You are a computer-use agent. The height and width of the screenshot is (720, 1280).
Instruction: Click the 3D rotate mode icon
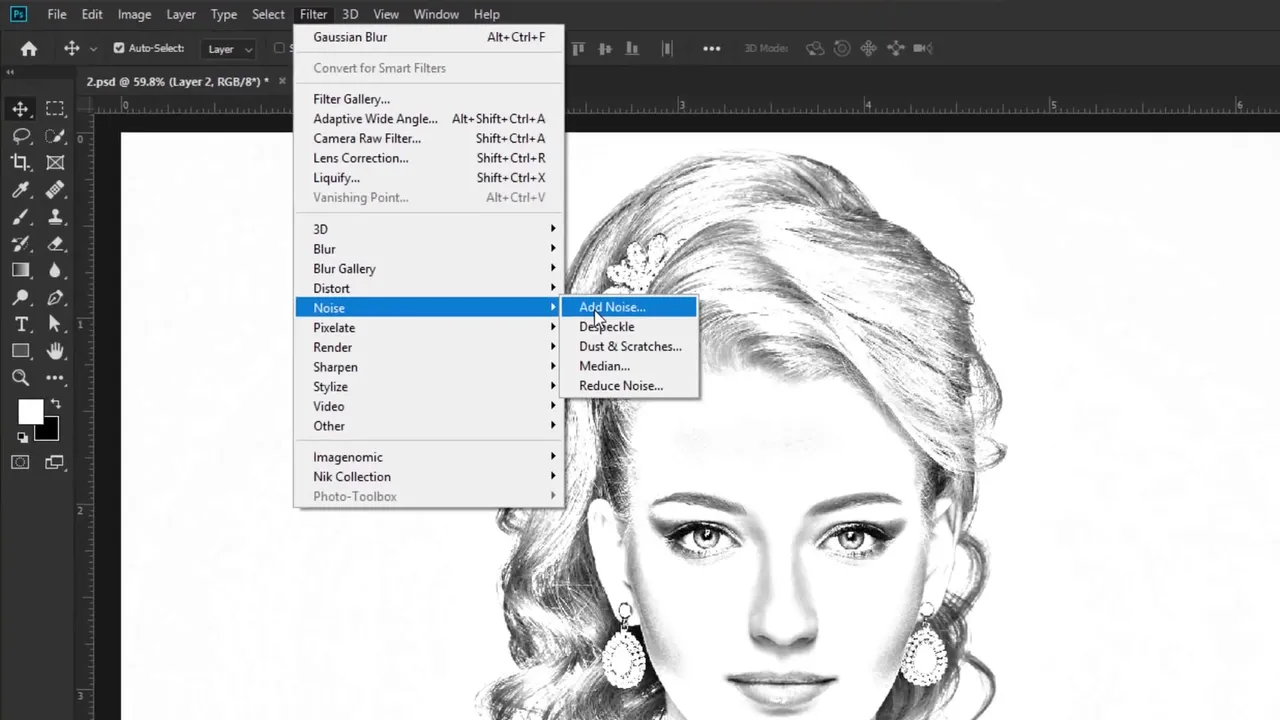(816, 48)
